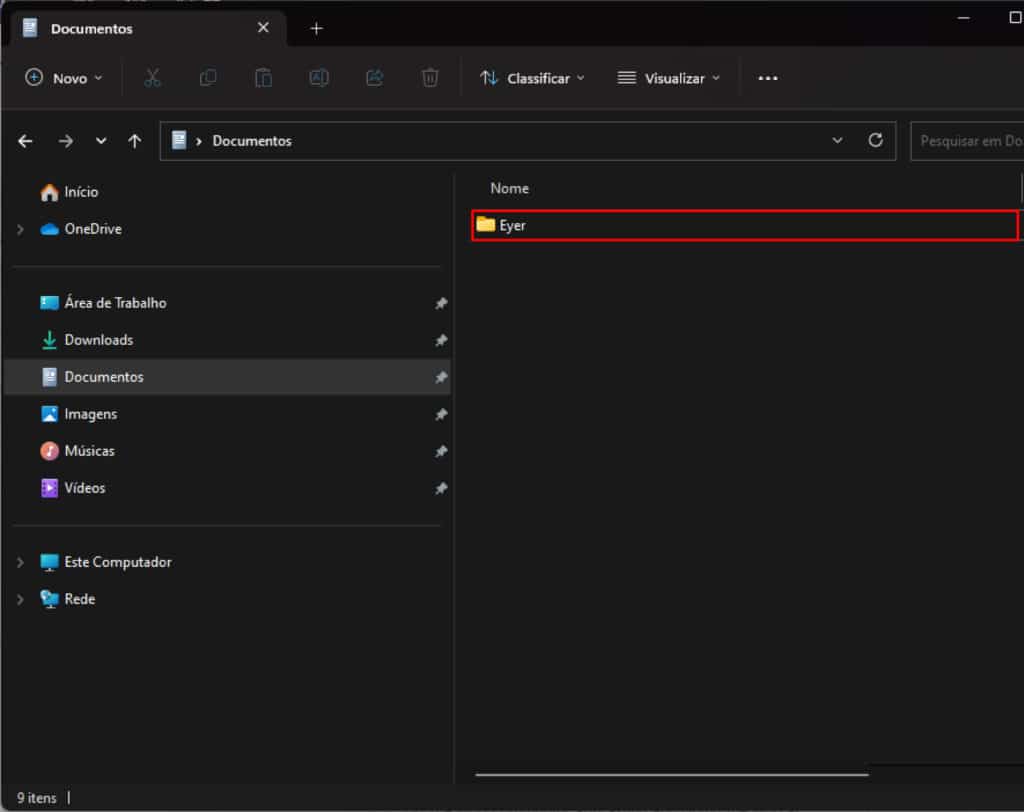1024x812 pixels.
Task: Open the Classificar sort menu
Action: click(x=532, y=78)
